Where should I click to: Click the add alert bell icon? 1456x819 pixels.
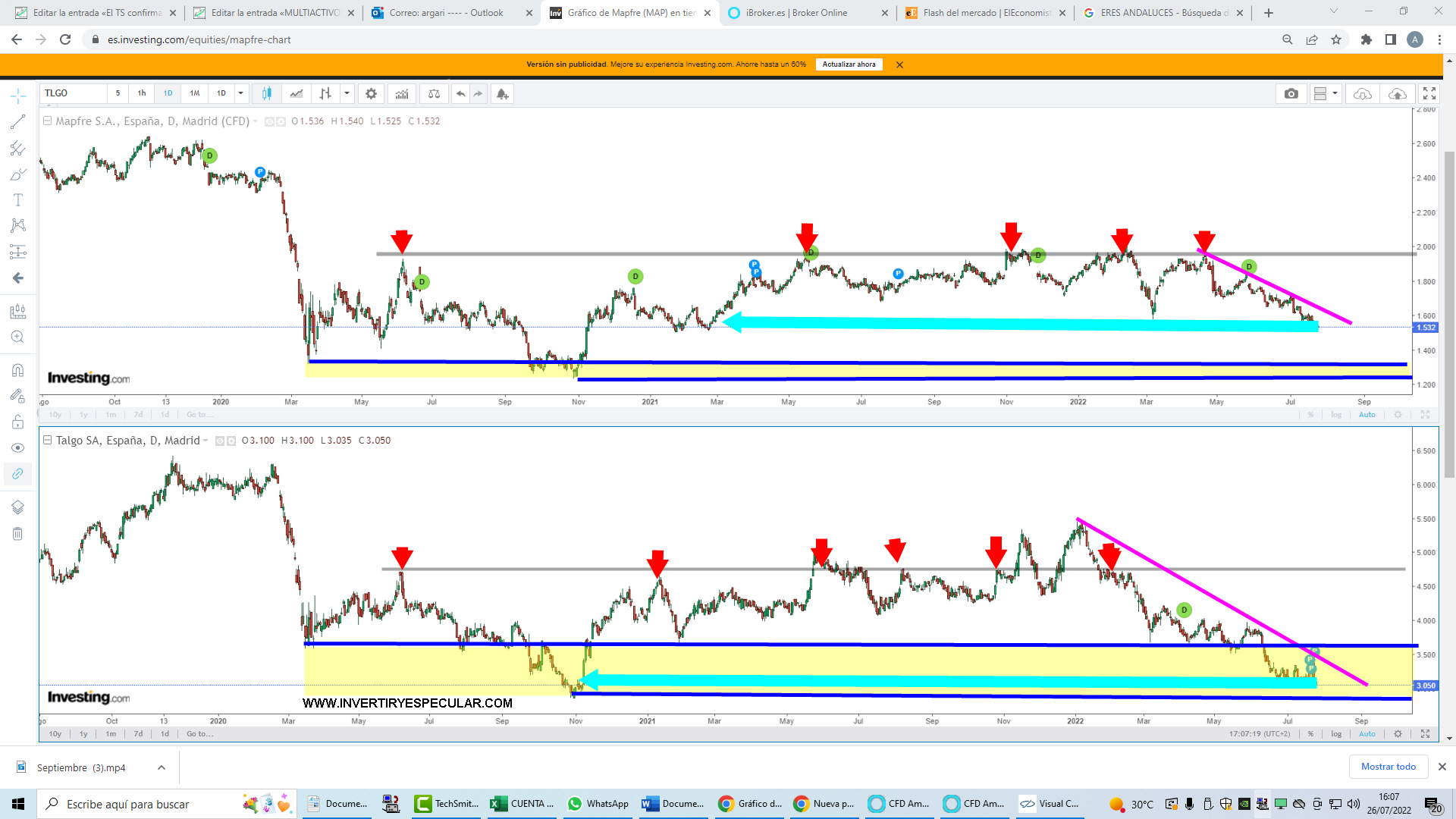click(502, 93)
